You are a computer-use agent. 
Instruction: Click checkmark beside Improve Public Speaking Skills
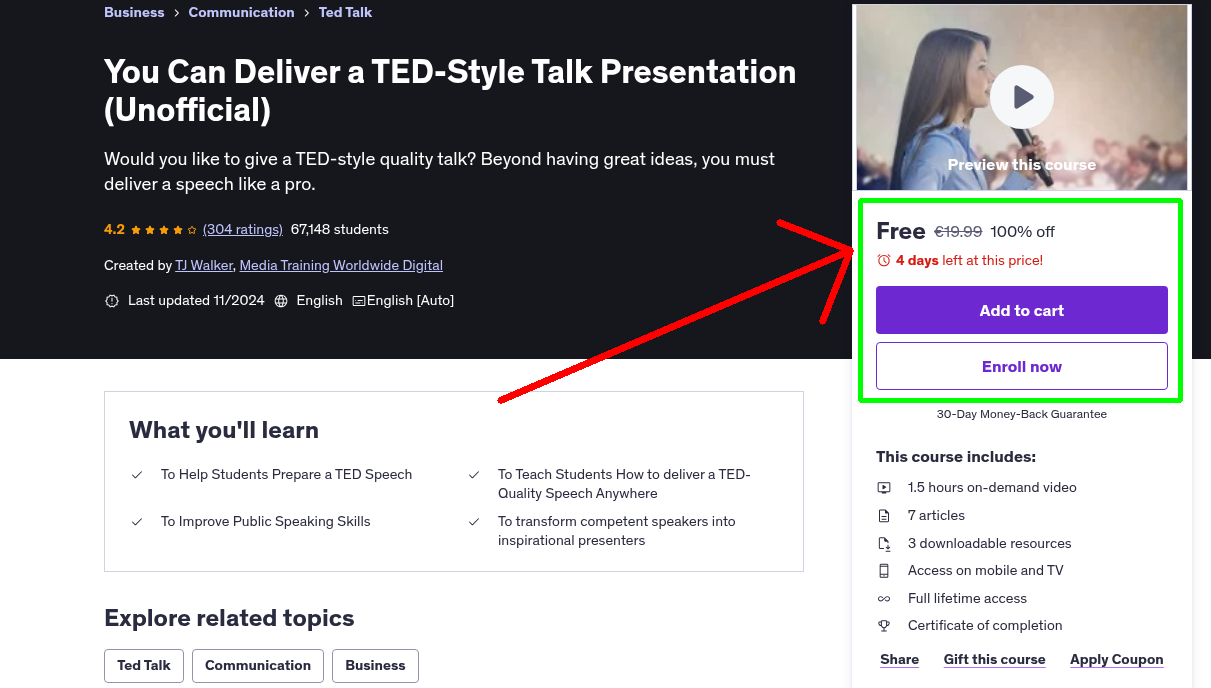pyautogui.click(x=137, y=522)
